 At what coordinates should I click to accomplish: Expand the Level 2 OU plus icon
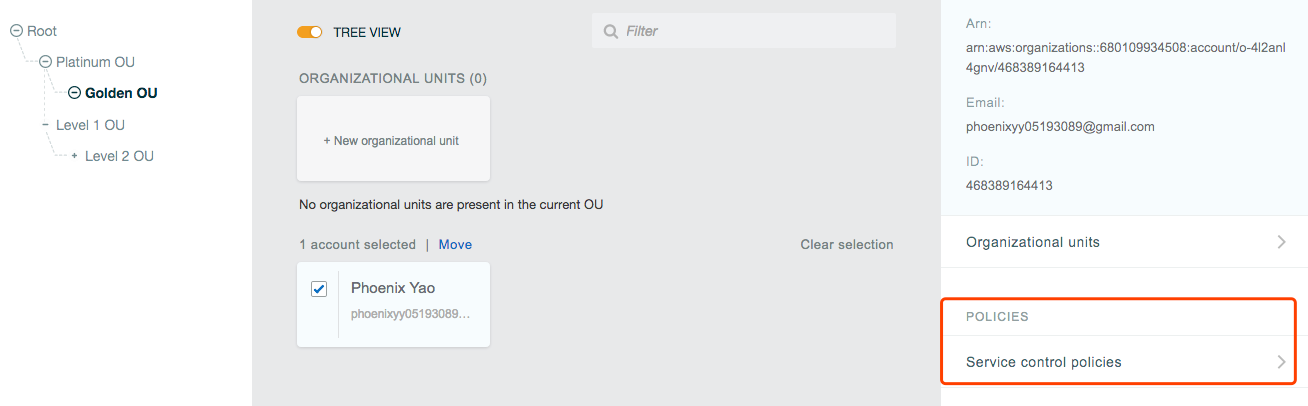coord(74,156)
